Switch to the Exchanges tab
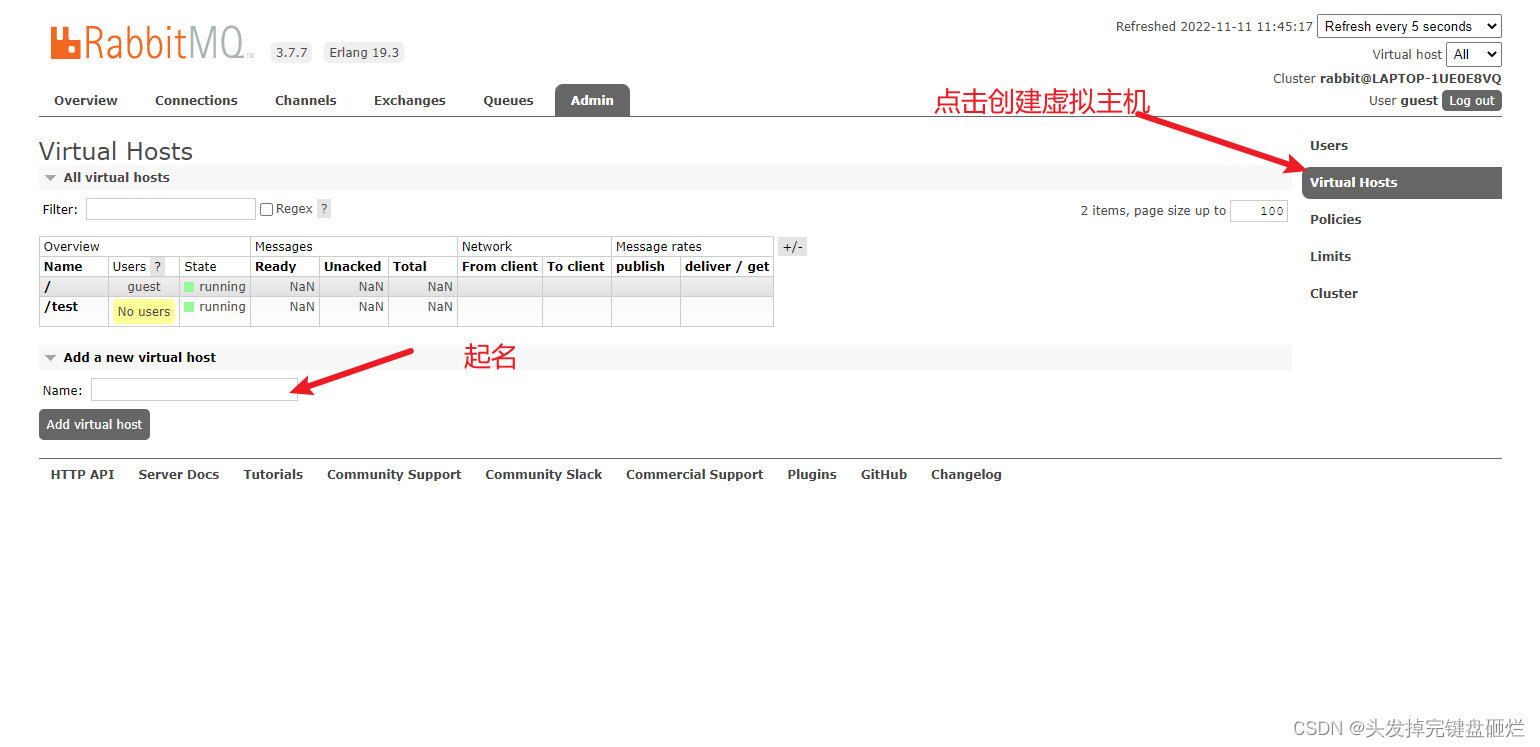The height and width of the screenshot is (747, 1540). 410,100
